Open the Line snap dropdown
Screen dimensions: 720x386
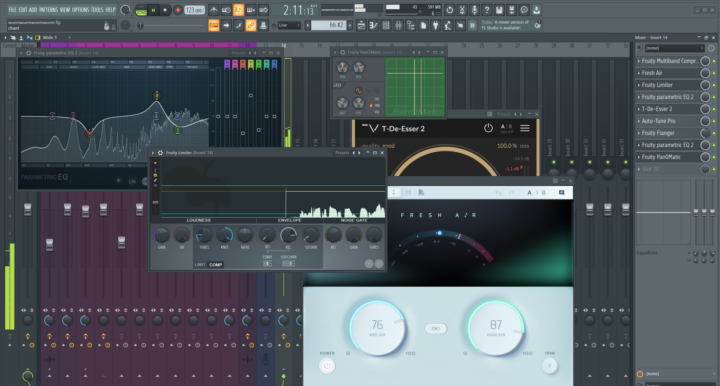(x=289, y=25)
